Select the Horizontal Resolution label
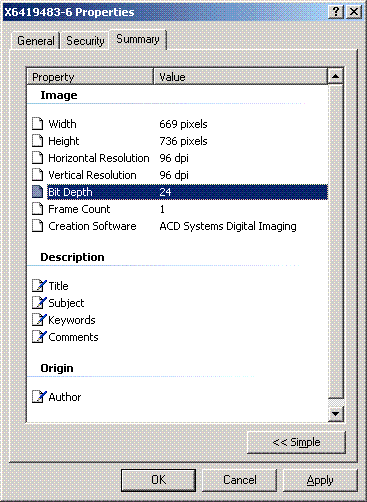The image size is (367, 502). (x=99, y=158)
